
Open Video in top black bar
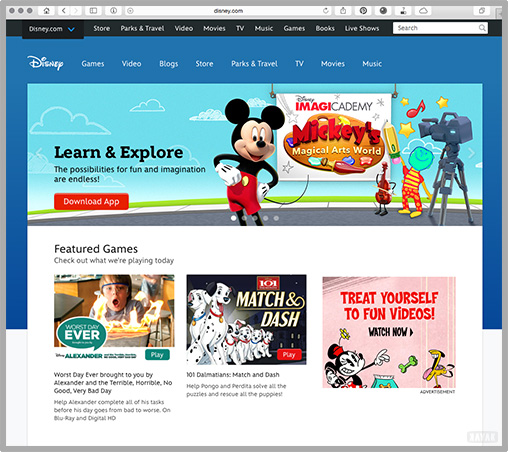tap(184, 28)
